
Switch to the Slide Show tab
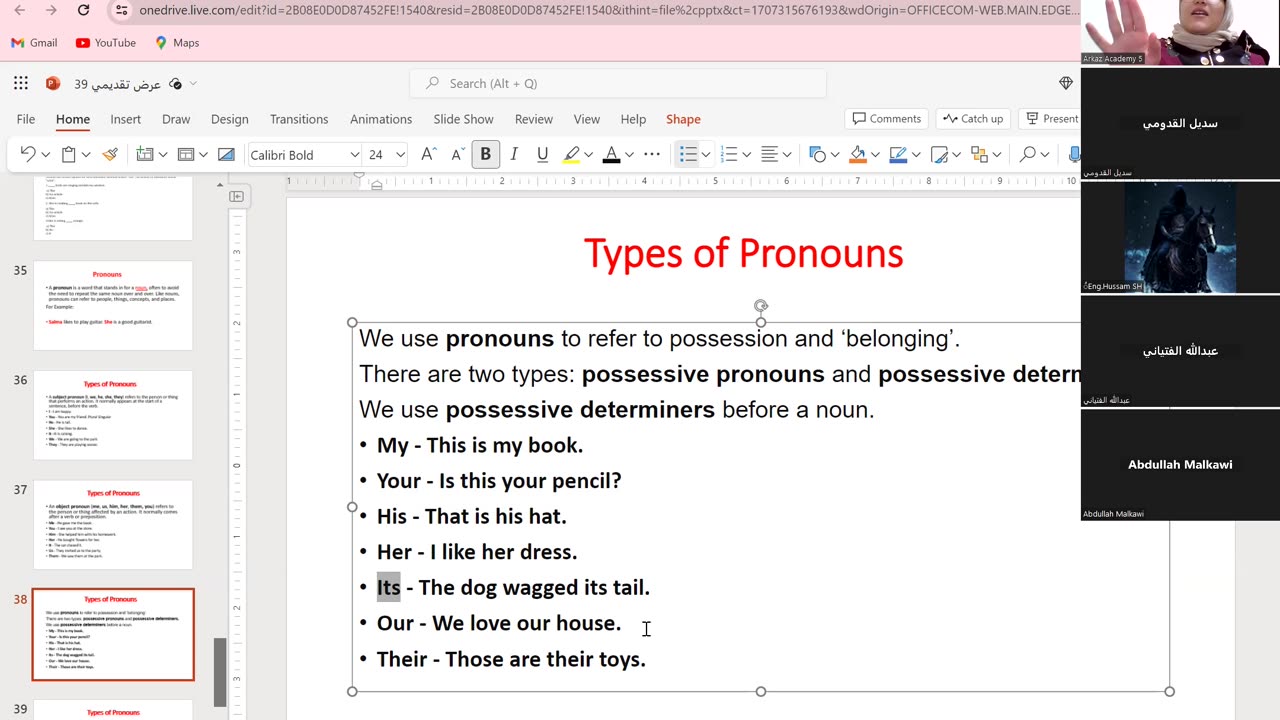coord(463,119)
